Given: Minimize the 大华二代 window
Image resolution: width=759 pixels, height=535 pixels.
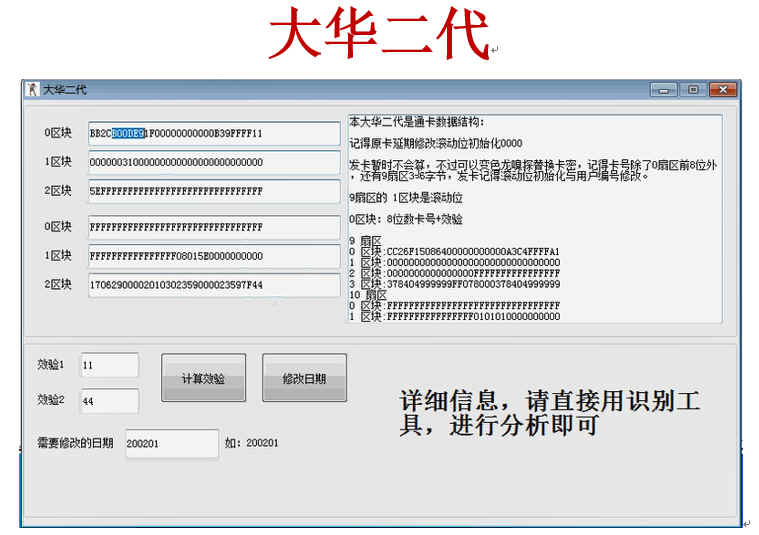Looking at the screenshot, I should pyautogui.click(x=663, y=90).
